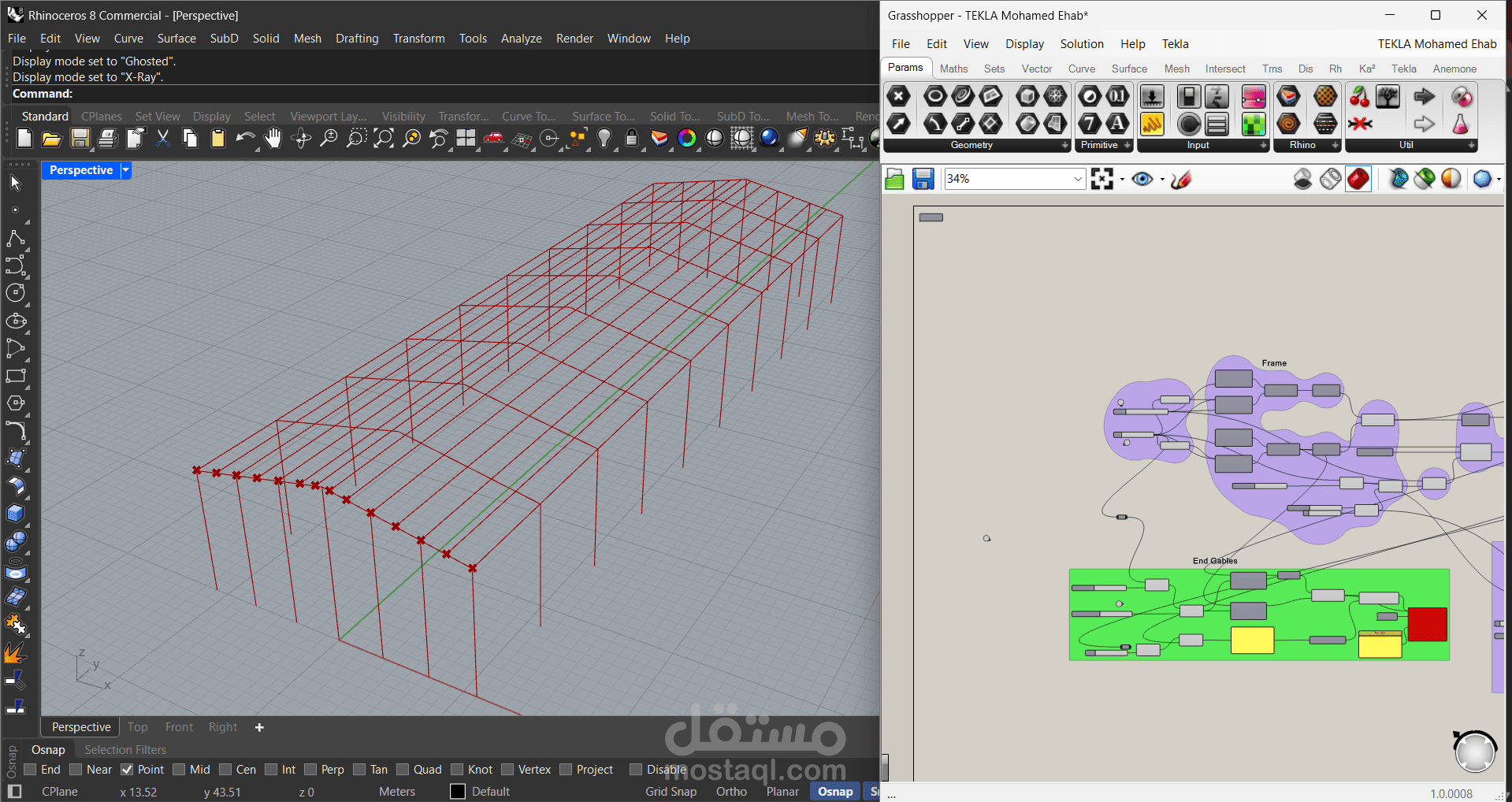Click the red car icon in Rhino toolbar
Image resolution: width=1512 pixels, height=802 pixels.
494,139
